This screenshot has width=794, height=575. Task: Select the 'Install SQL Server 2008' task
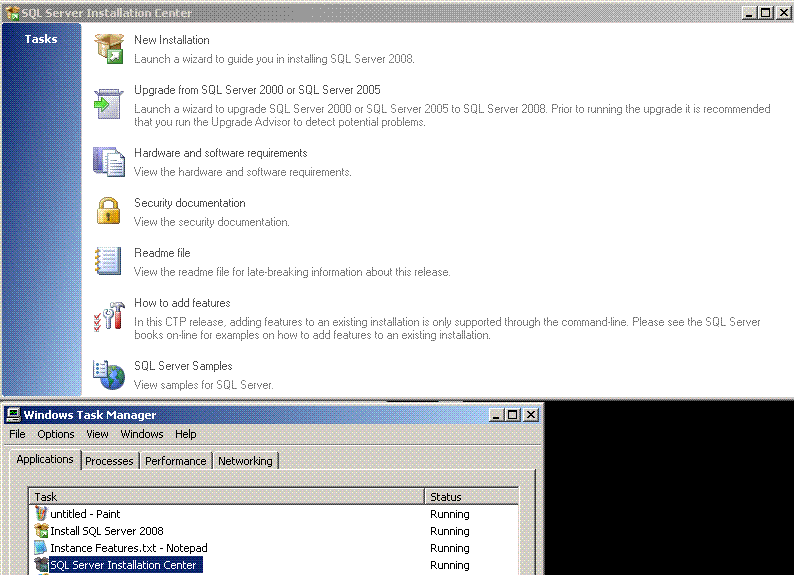tap(107, 531)
